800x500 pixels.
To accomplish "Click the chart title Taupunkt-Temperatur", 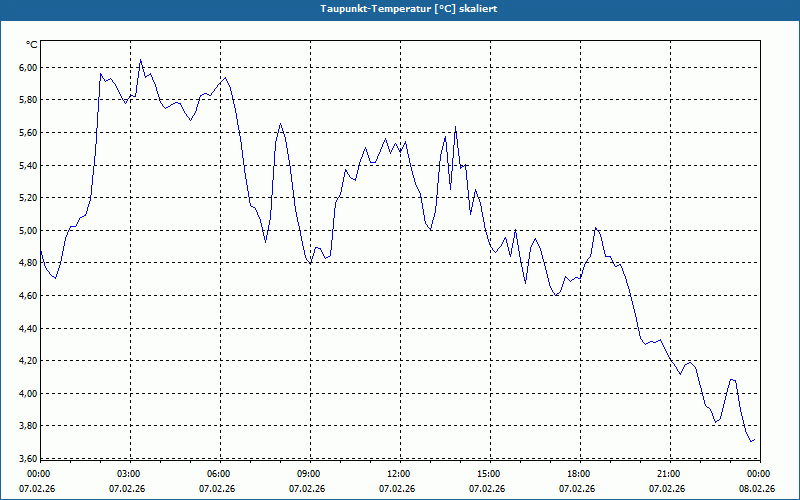I will pyautogui.click(x=409, y=9).
